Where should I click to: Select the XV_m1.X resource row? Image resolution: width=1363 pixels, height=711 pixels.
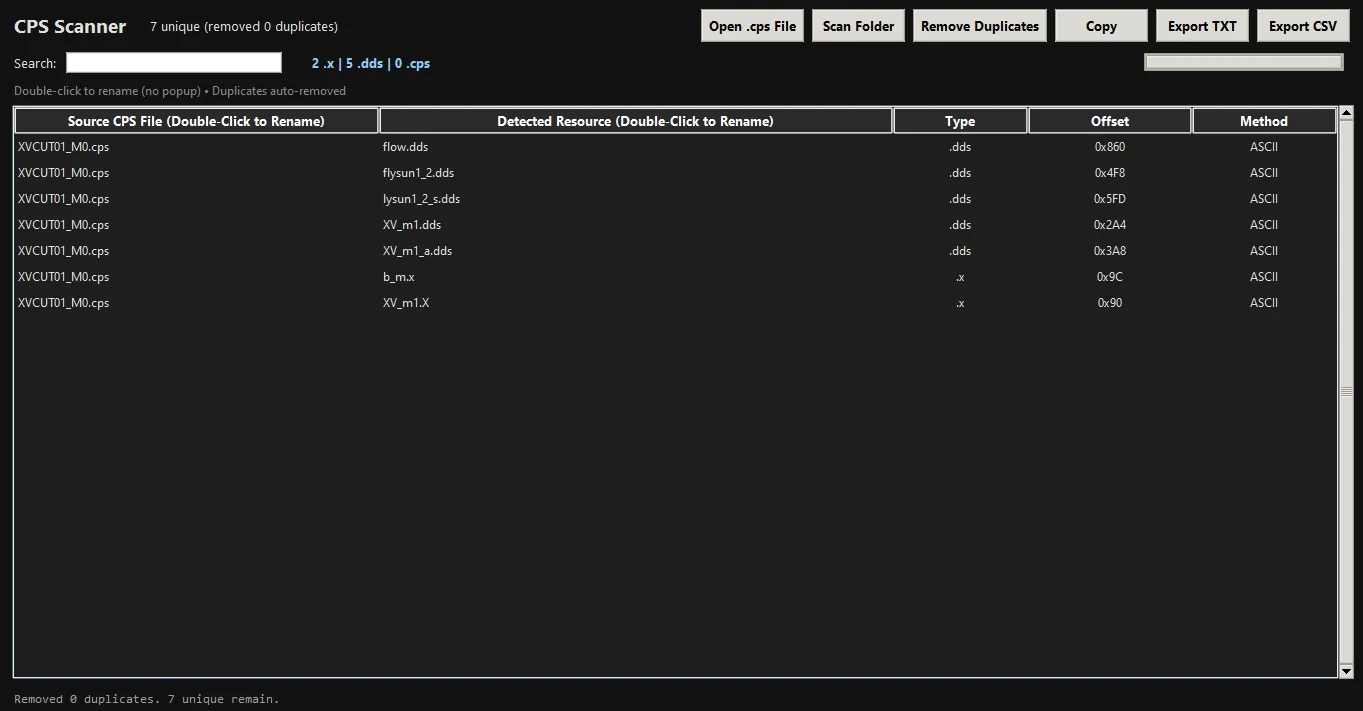tap(675, 303)
